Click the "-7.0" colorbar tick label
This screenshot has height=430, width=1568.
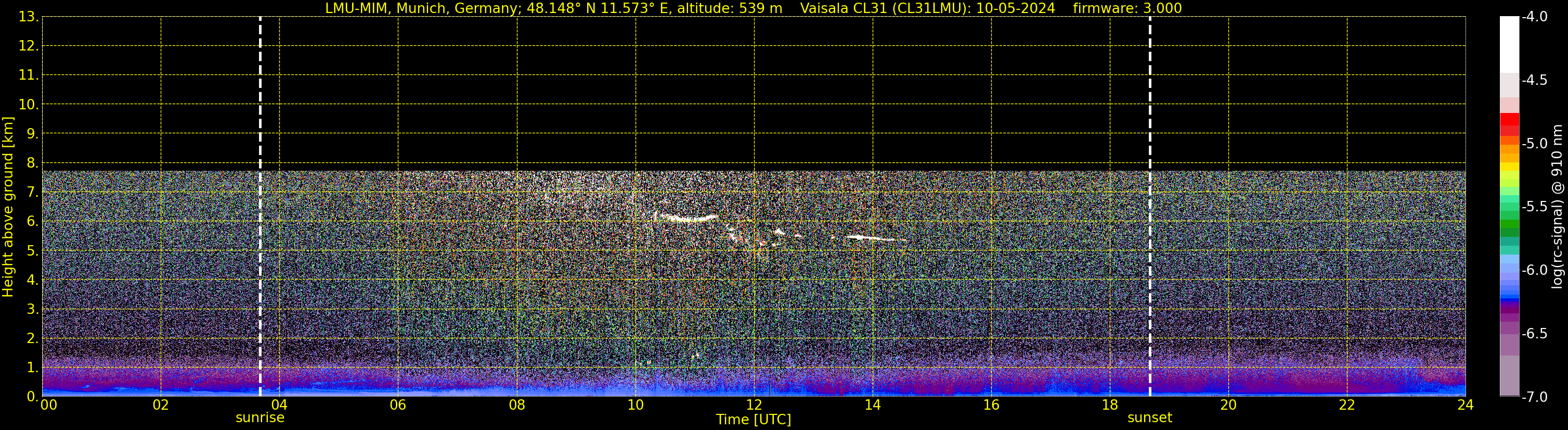click(x=1534, y=397)
